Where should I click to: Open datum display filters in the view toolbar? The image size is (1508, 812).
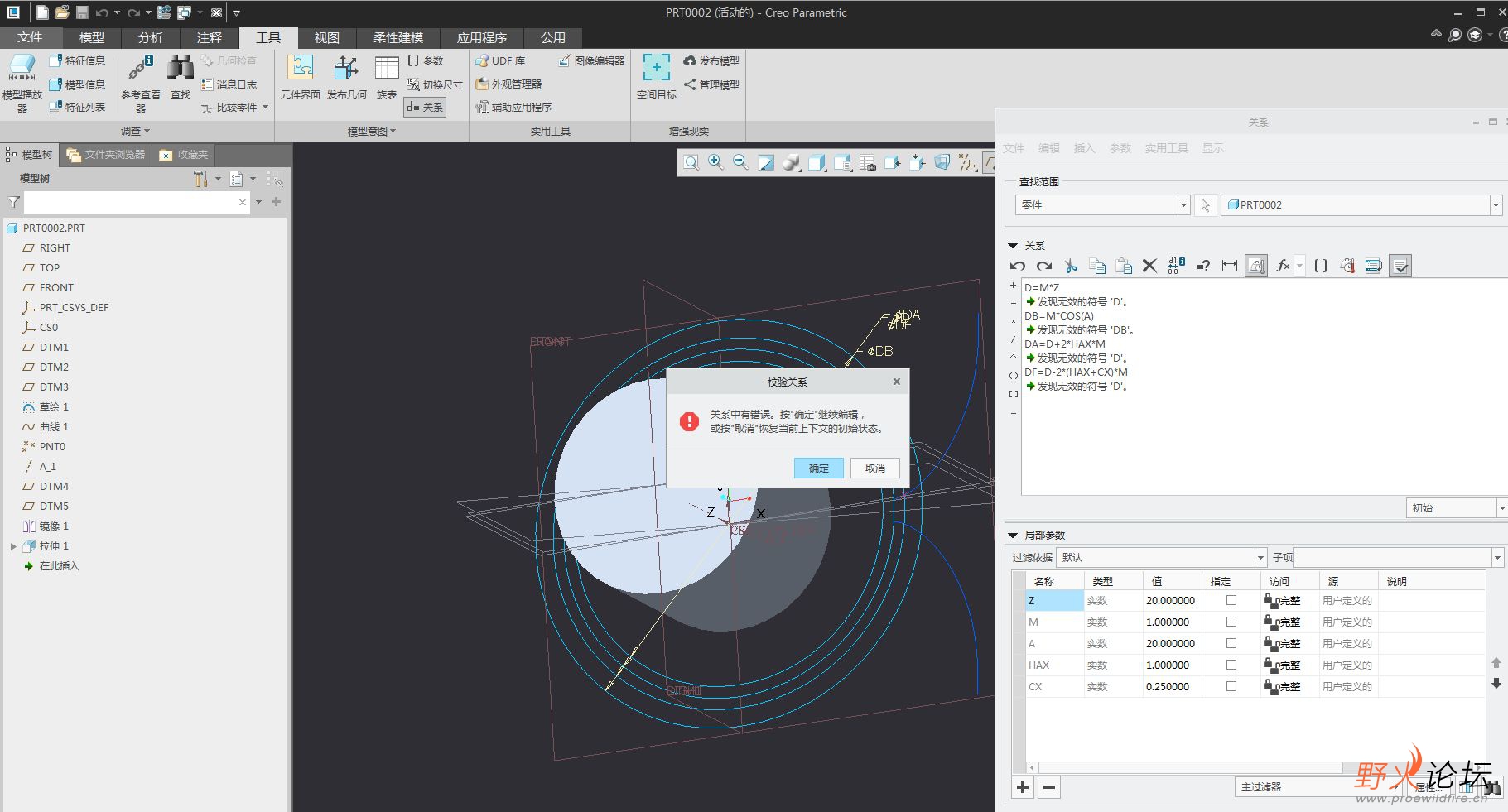pyautogui.click(x=967, y=163)
